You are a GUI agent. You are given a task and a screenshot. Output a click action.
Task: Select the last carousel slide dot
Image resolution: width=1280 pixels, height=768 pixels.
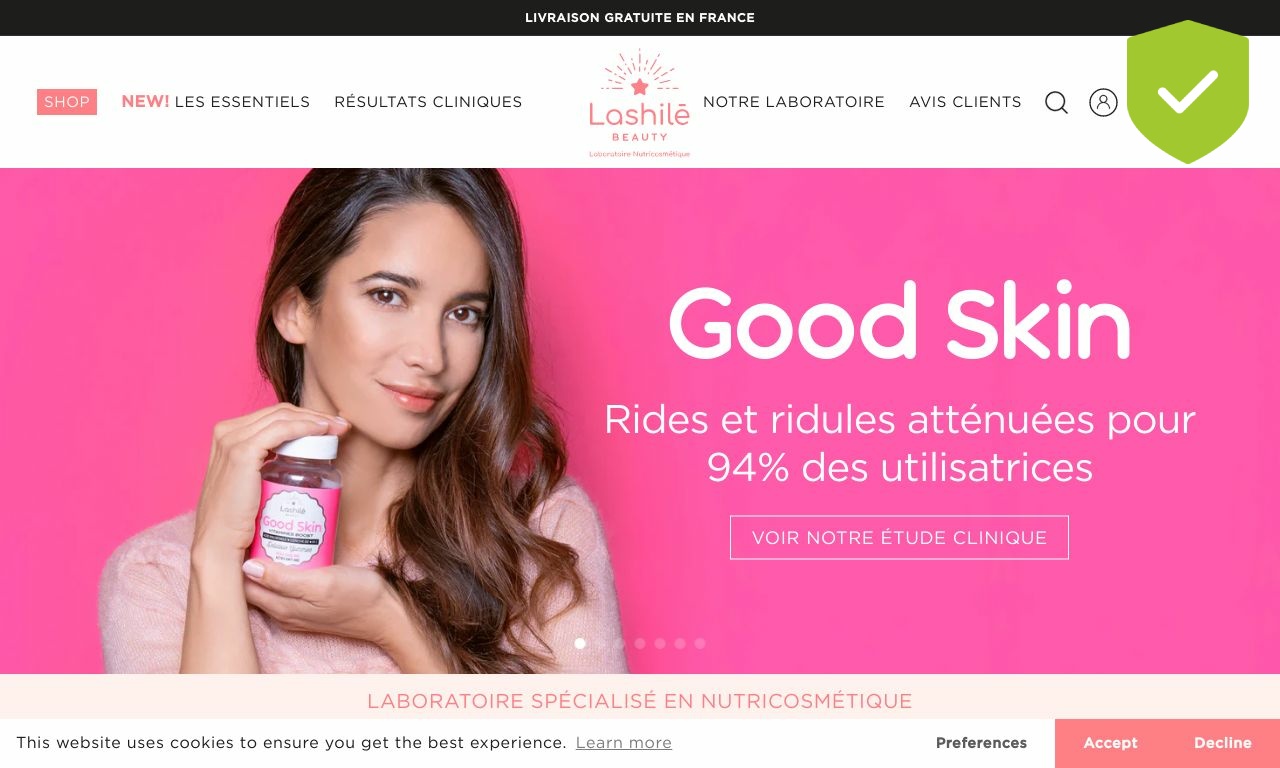click(700, 644)
